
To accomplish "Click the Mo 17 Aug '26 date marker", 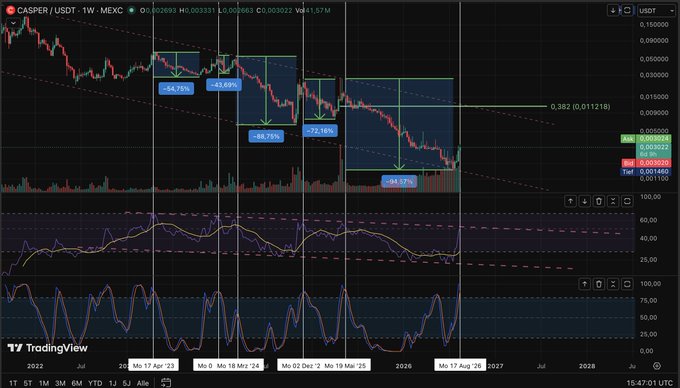I will 460,365.
